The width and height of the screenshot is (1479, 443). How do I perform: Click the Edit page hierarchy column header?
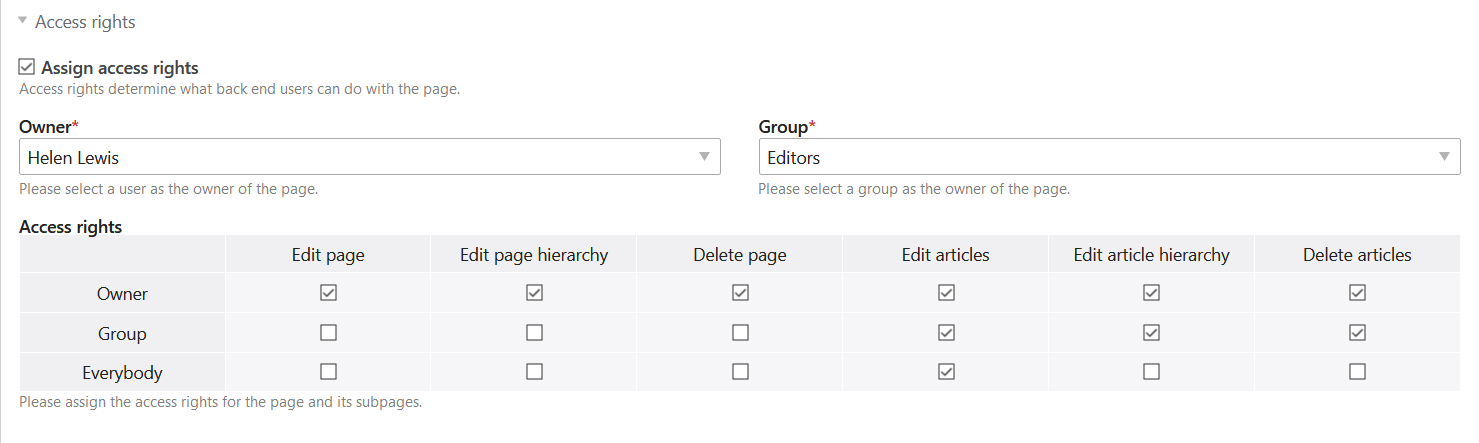534,255
